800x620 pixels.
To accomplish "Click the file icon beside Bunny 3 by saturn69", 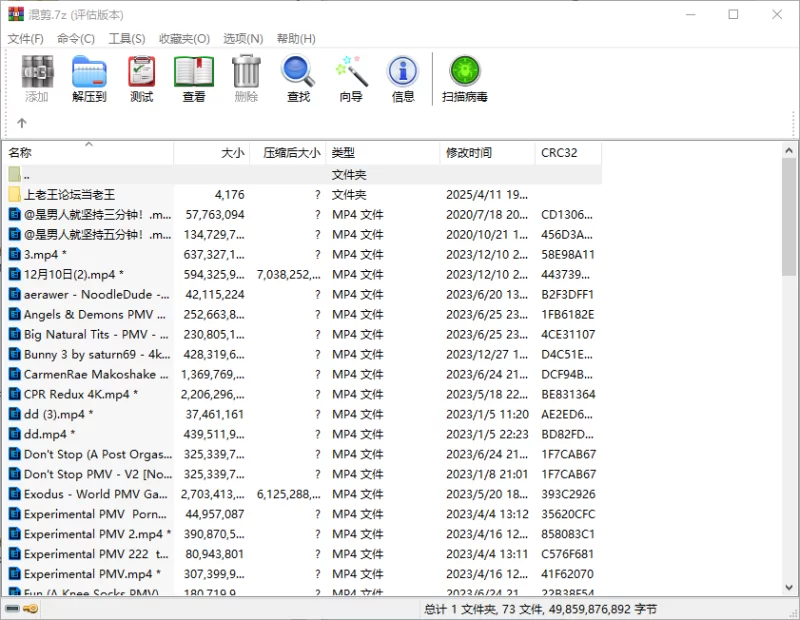I will coord(15,354).
